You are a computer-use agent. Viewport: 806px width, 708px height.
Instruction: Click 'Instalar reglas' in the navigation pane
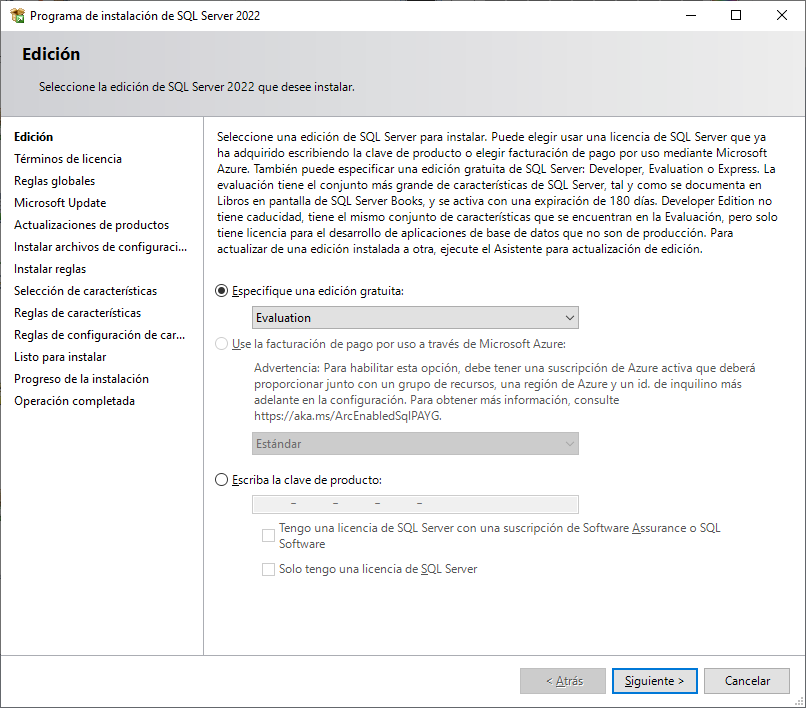click(50, 268)
